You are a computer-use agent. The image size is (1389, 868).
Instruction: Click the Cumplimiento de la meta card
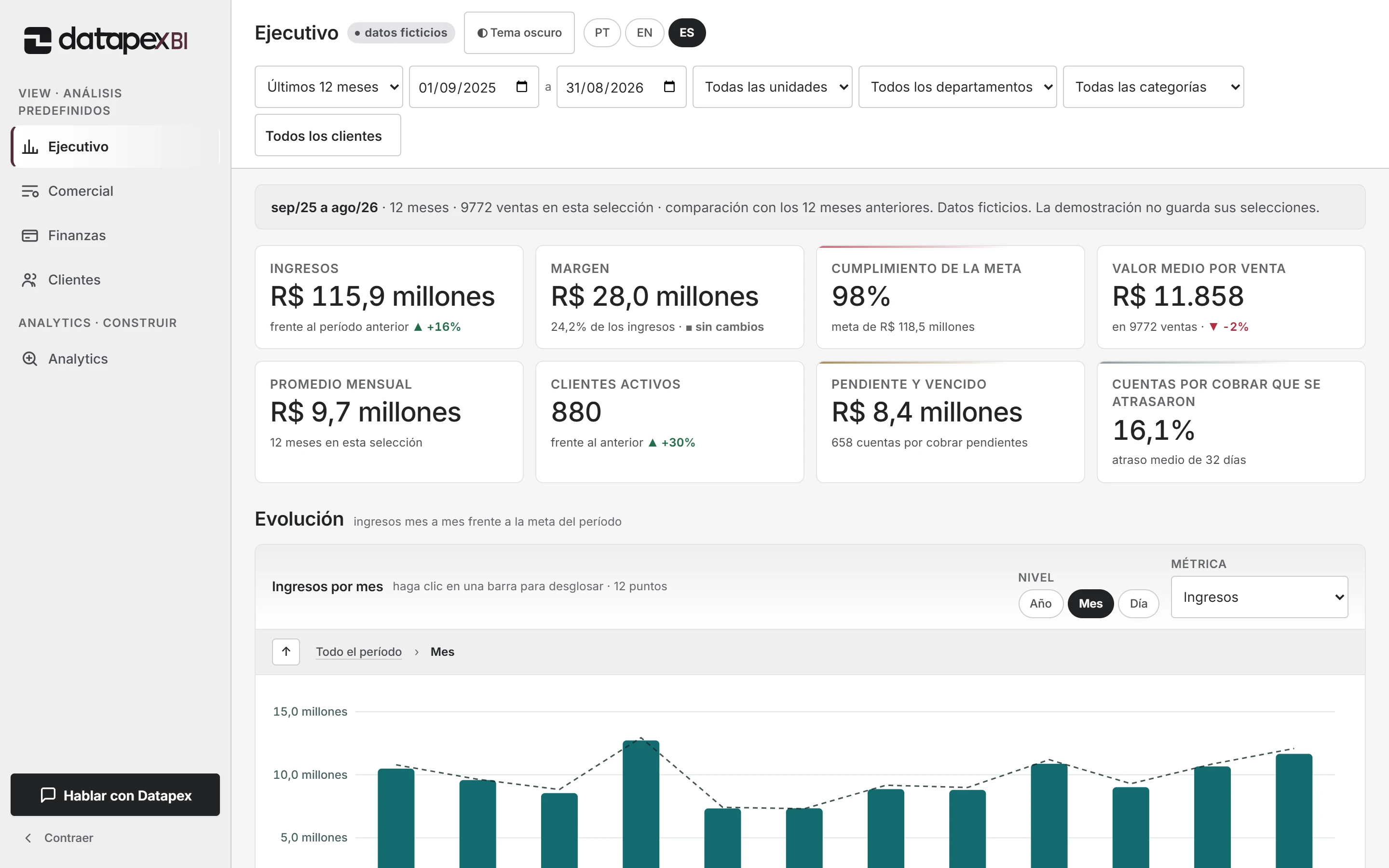pyautogui.click(x=951, y=297)
